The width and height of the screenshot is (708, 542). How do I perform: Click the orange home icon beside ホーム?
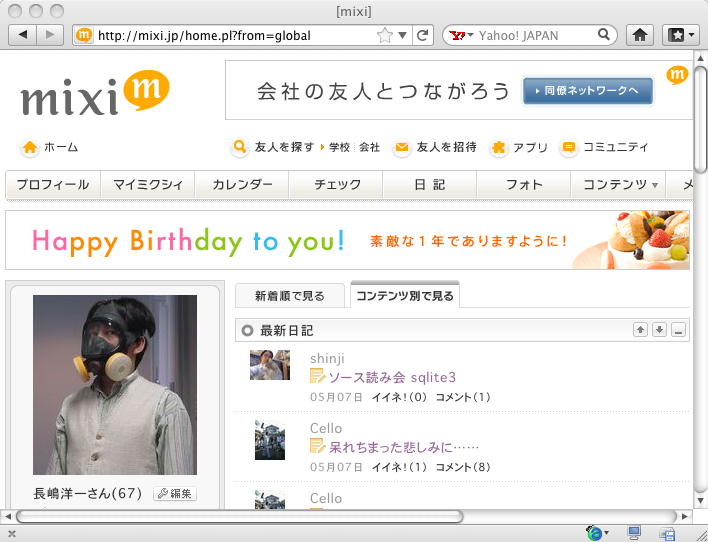[30, 148]
